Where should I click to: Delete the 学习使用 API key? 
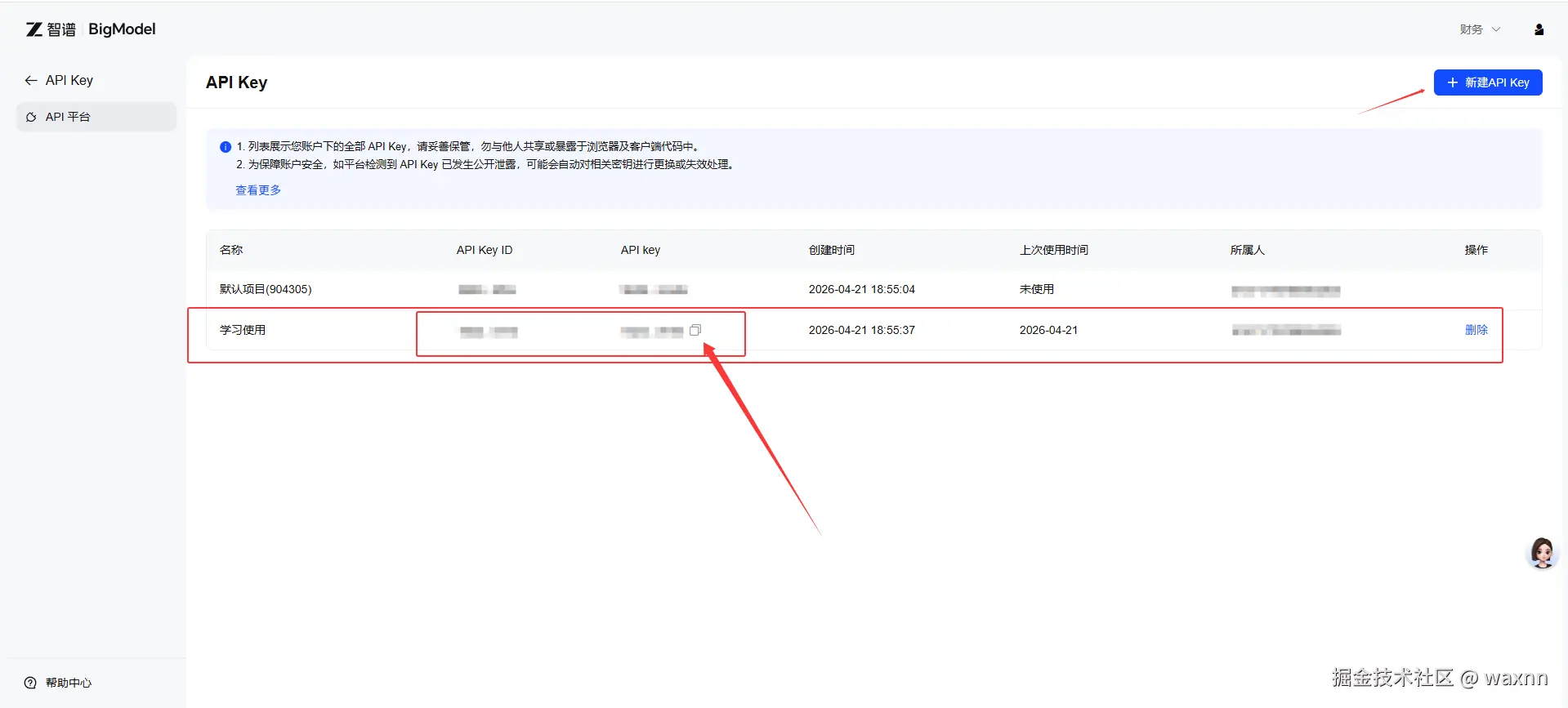(x=1476, y=330)
